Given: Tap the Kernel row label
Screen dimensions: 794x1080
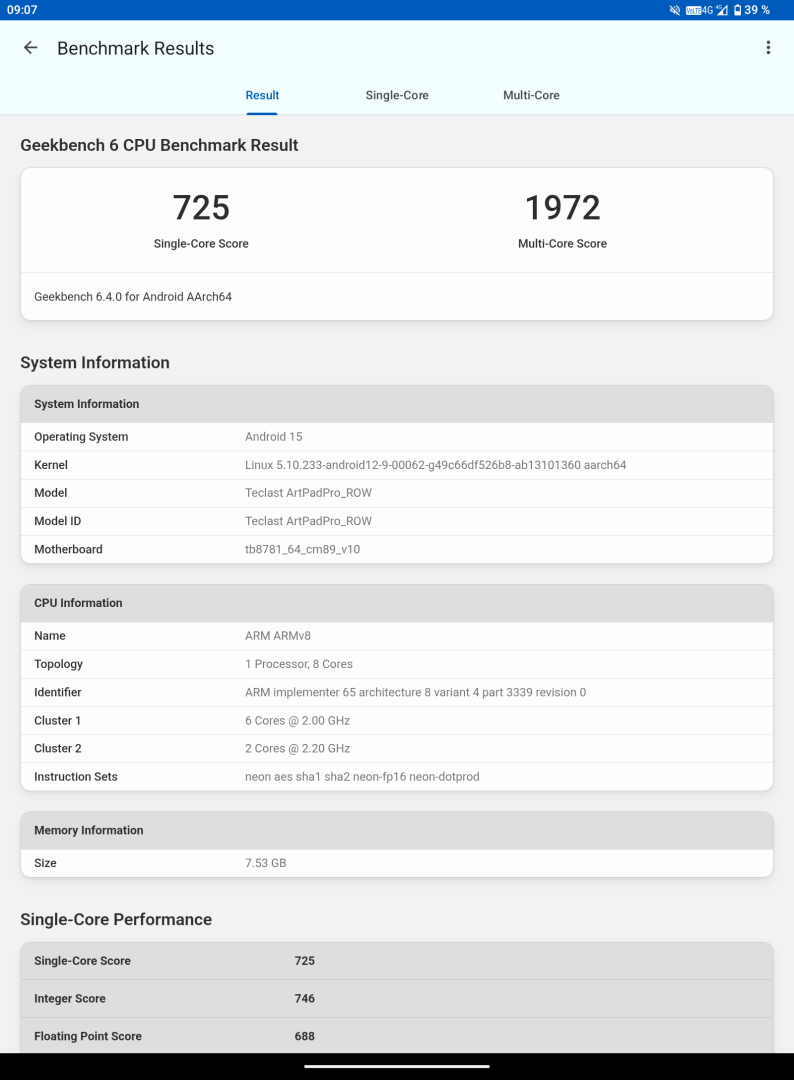Looking at the screenshot, I should tap(51, 465).
